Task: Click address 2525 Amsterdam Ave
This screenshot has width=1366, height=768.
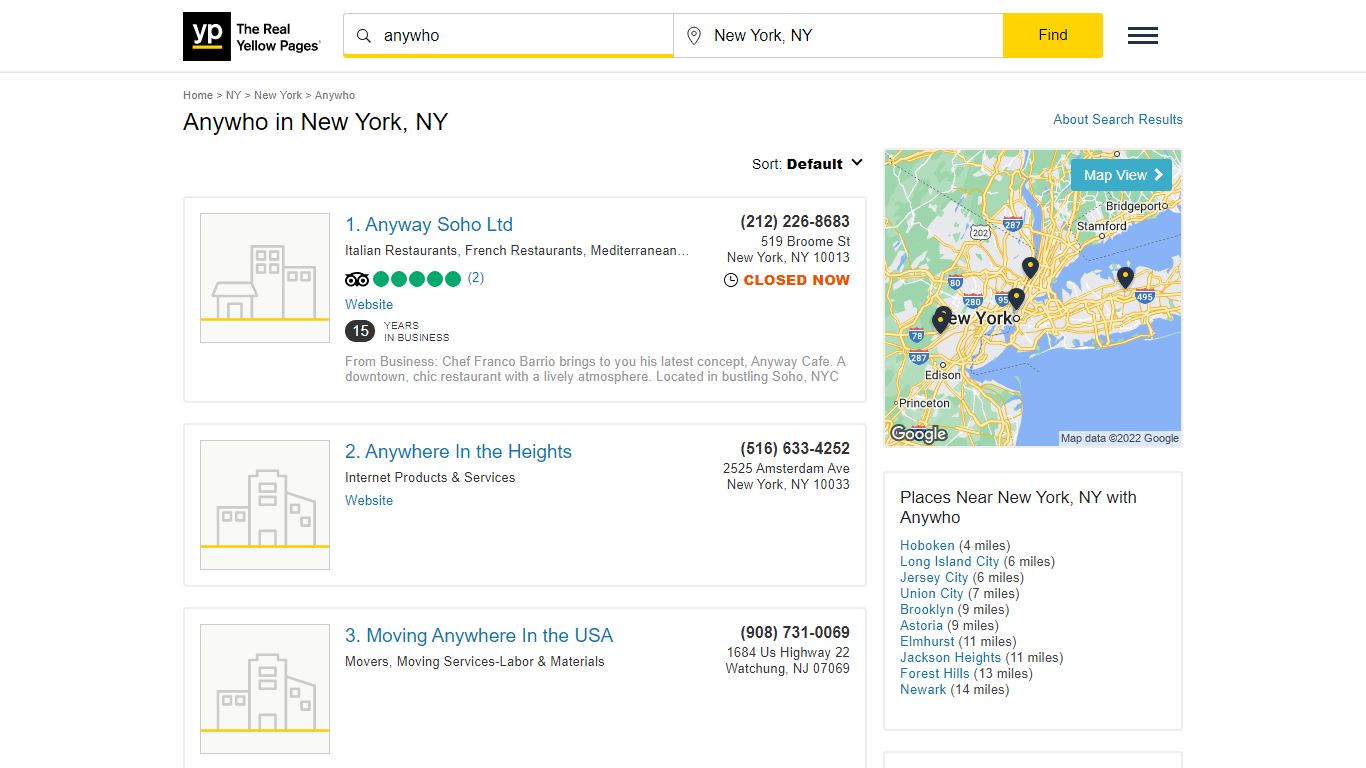Action: [786, 469]
